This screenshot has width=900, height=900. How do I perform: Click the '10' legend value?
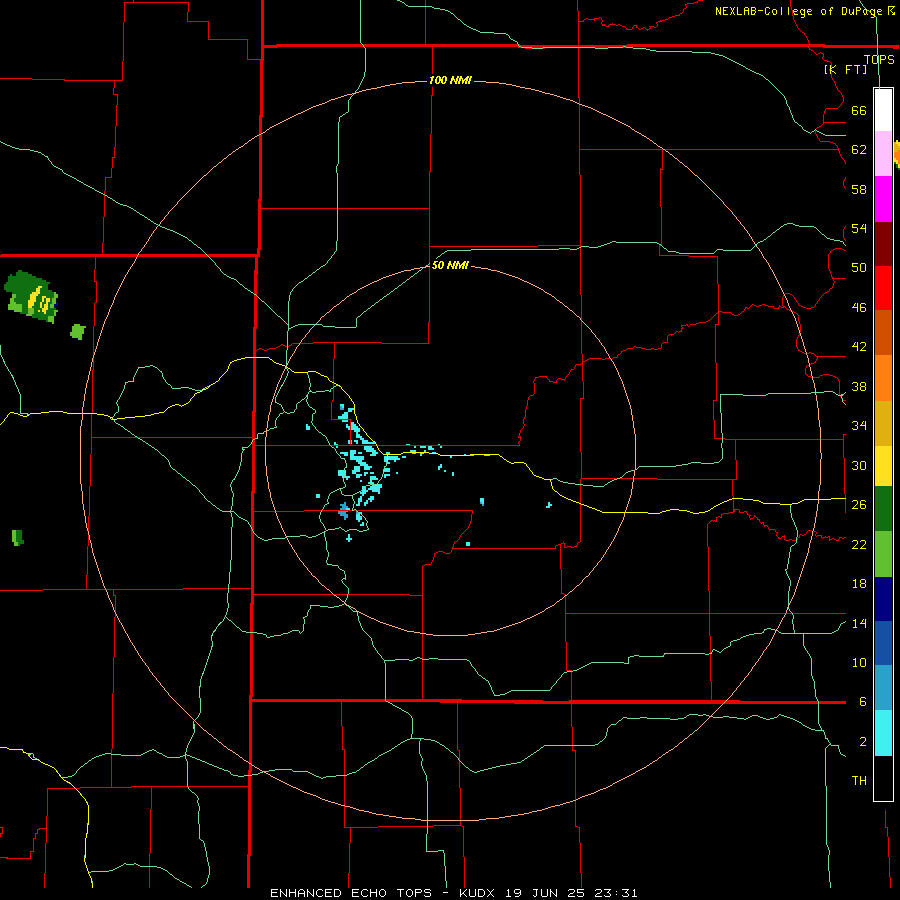tap(859, 663)
